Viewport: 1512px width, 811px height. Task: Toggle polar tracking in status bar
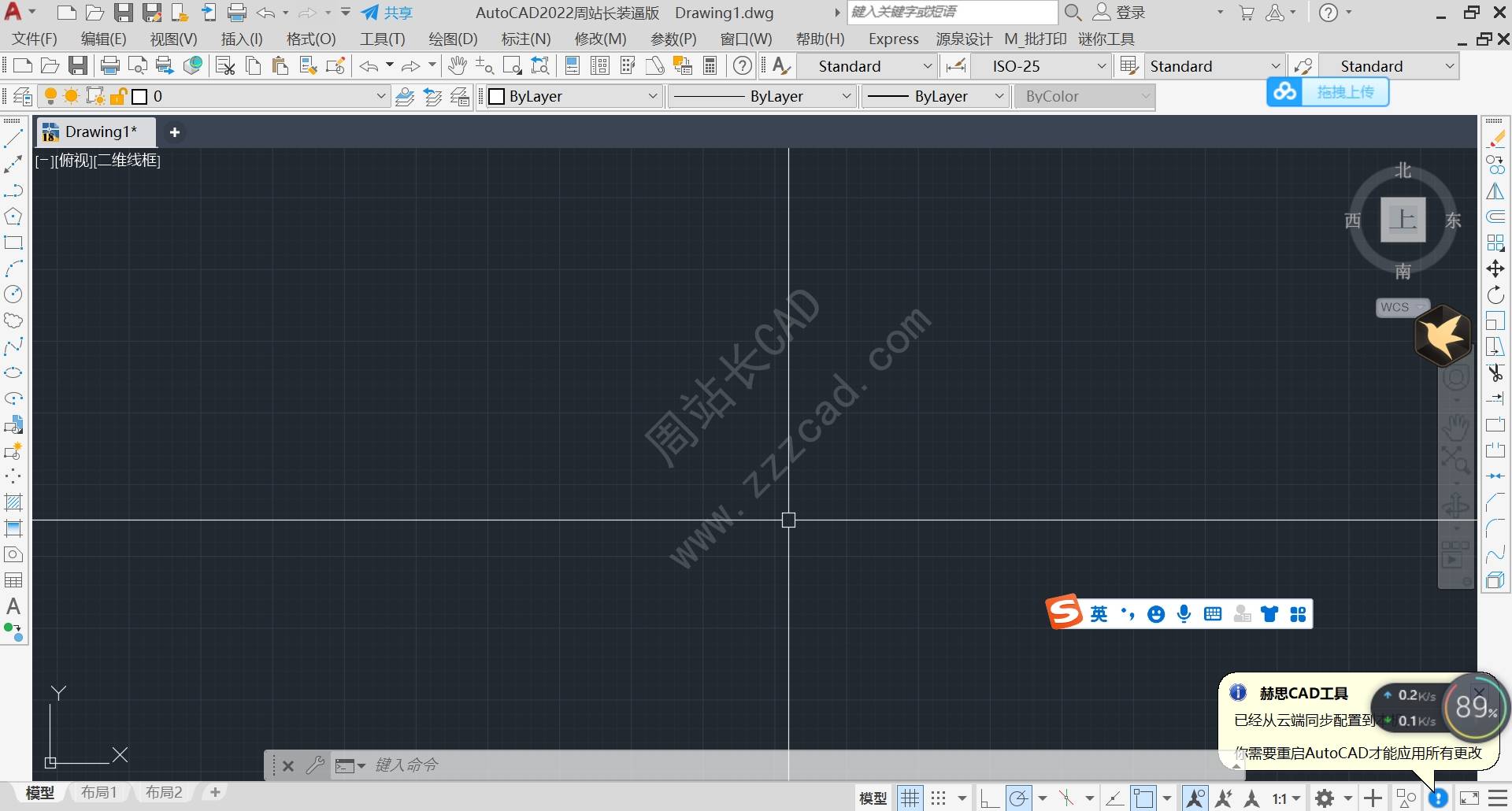click(x=1019, y=798)
